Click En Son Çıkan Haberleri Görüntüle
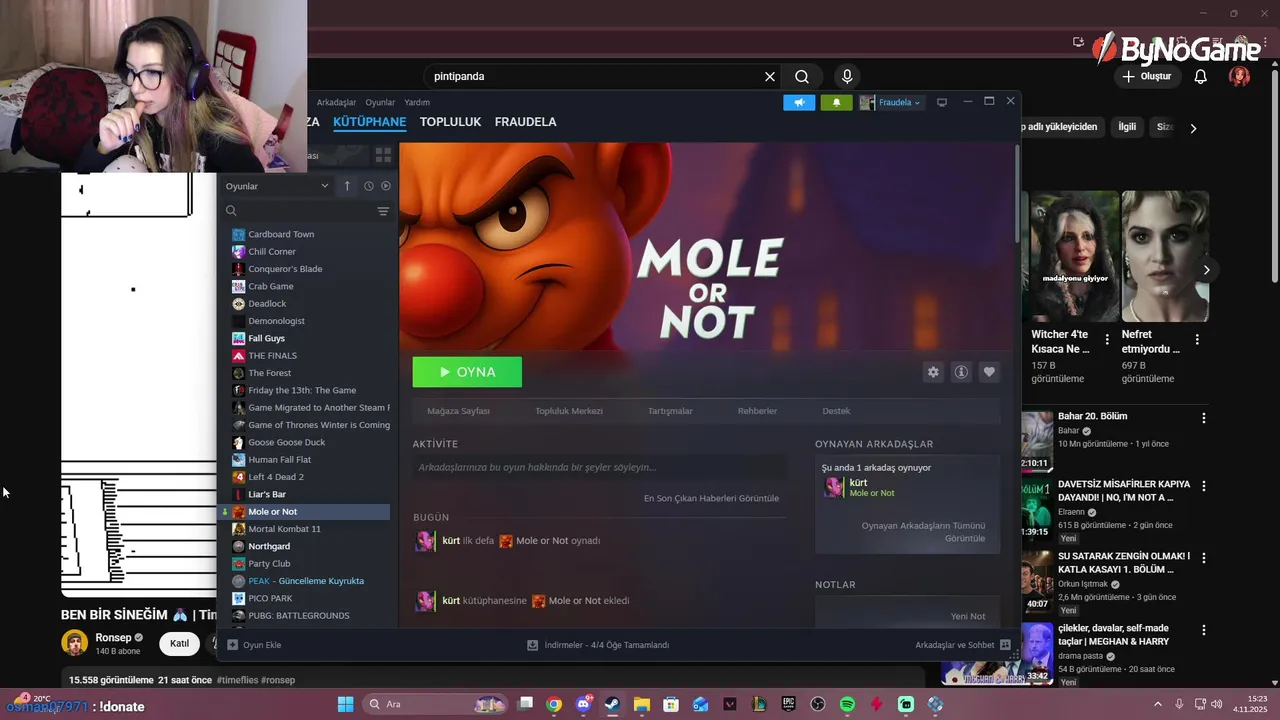The image size is (1280, 720). point(711,498)
